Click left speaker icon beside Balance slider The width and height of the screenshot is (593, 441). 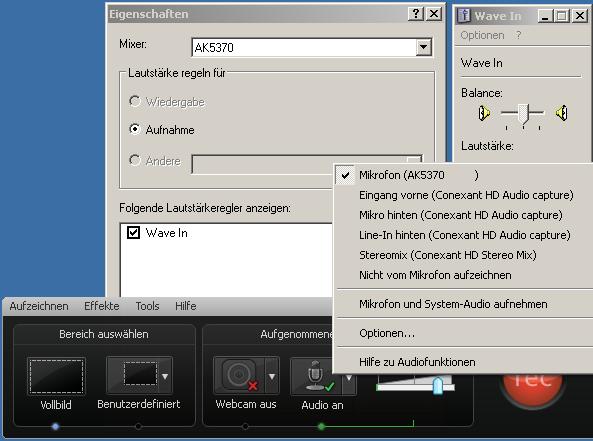click(x=484, y=113)
